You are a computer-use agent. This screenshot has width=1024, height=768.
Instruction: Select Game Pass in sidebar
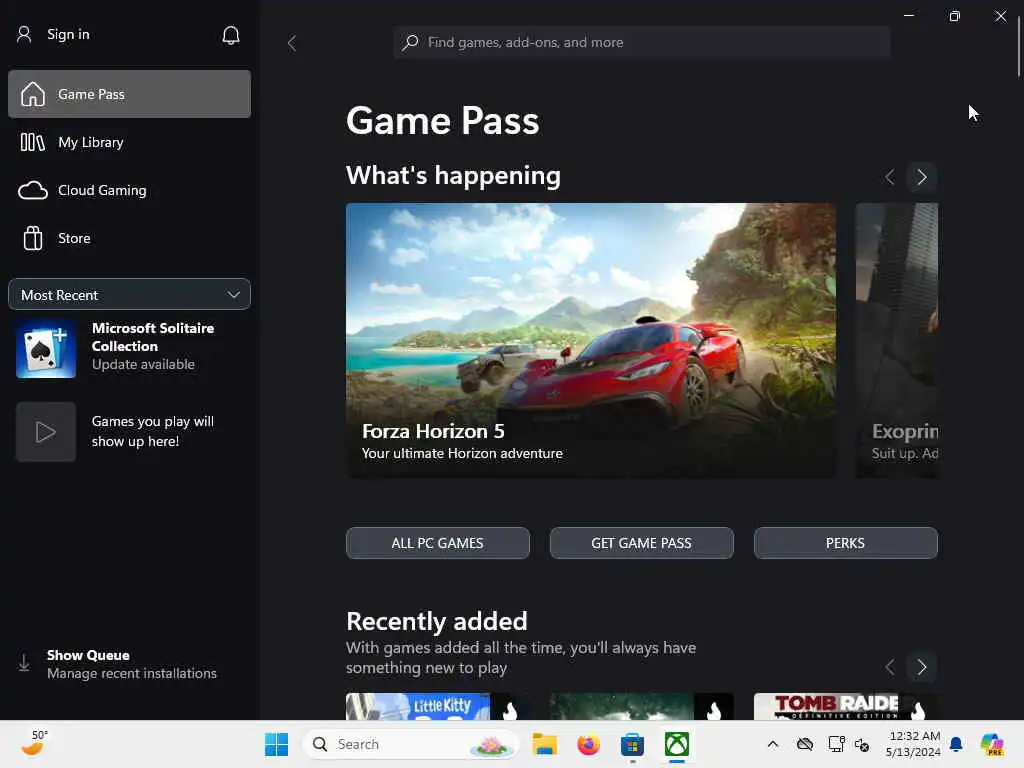129,94
